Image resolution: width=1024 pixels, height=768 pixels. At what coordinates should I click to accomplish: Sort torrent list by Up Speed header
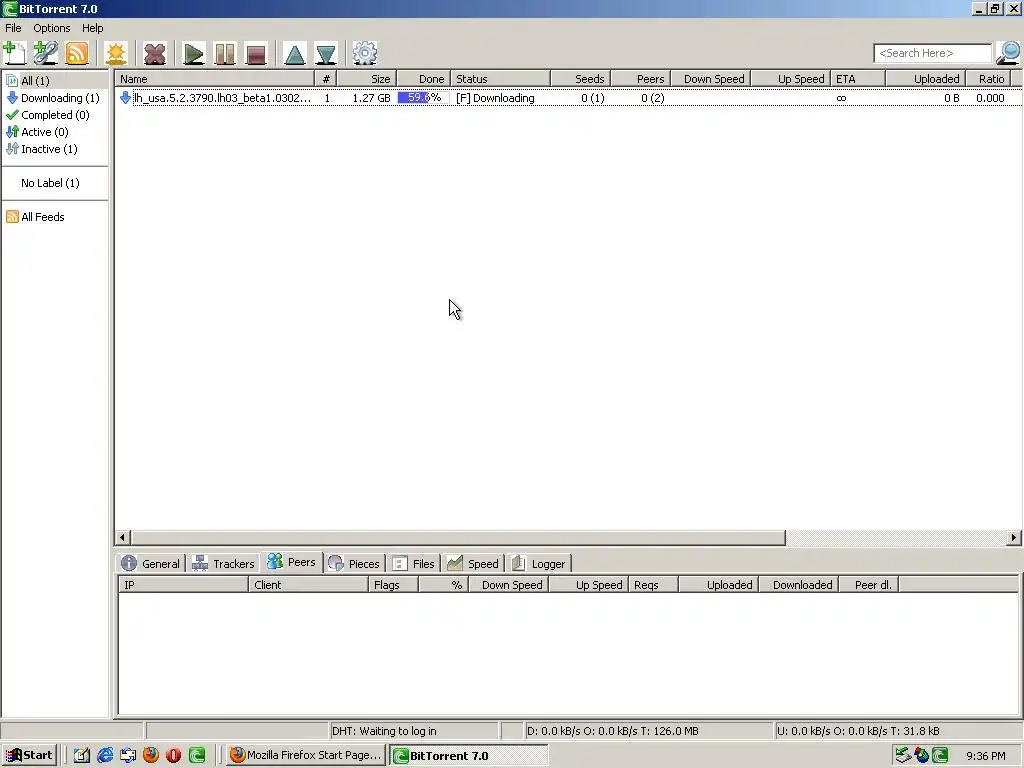tap(791, 79)
